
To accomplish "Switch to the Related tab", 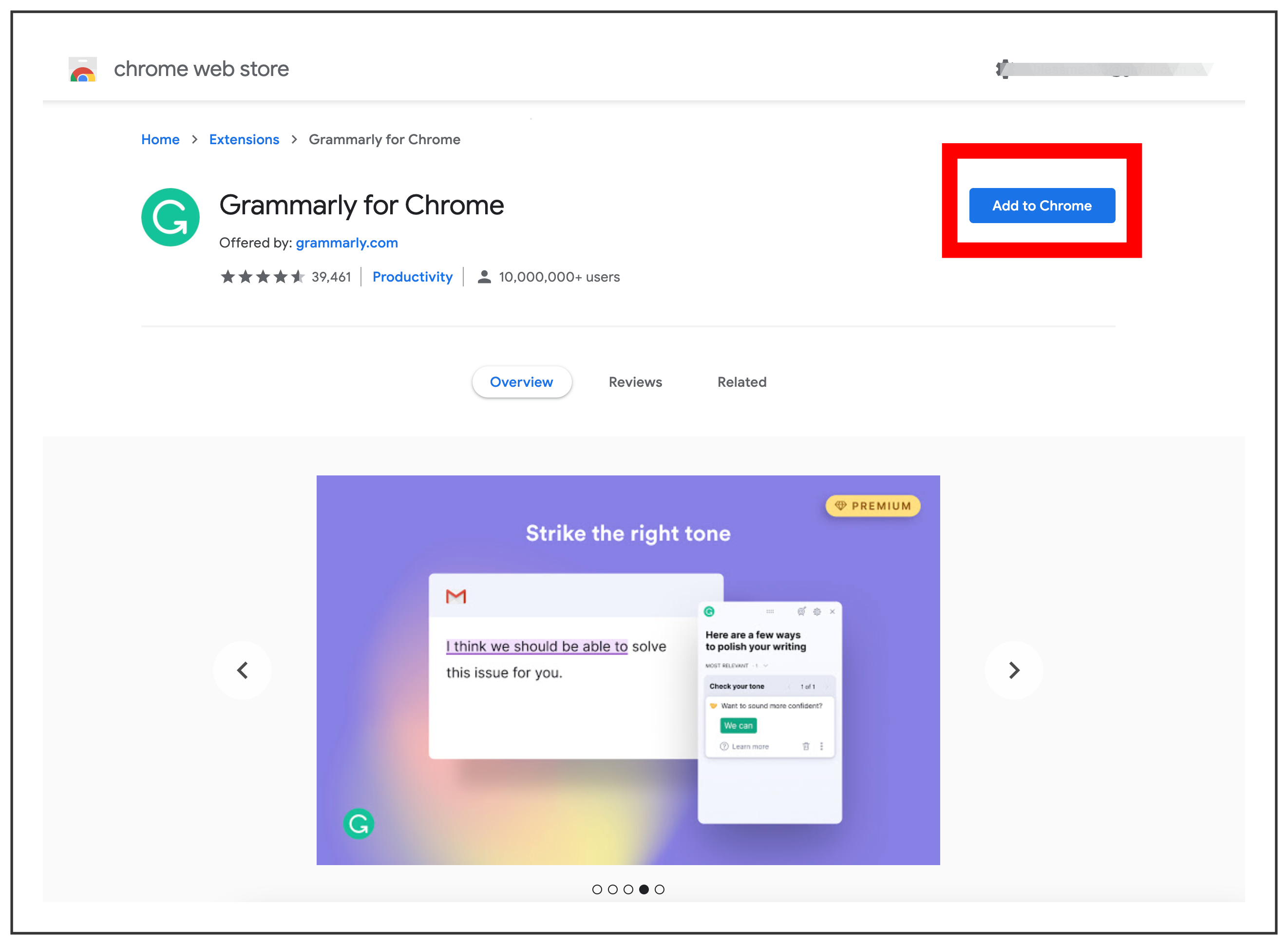I will coord(742,382).
